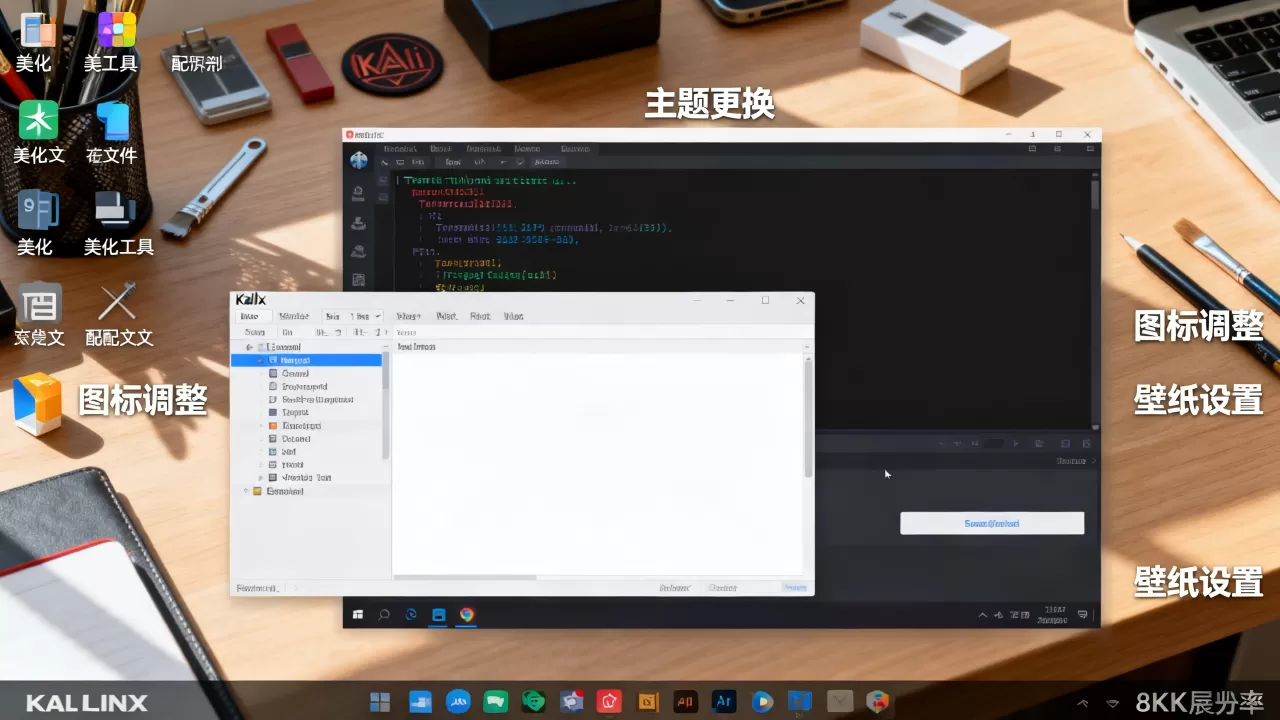Open the colorful hexagon icon in dock
This screenshot has height=720, width=1280.
877,702
